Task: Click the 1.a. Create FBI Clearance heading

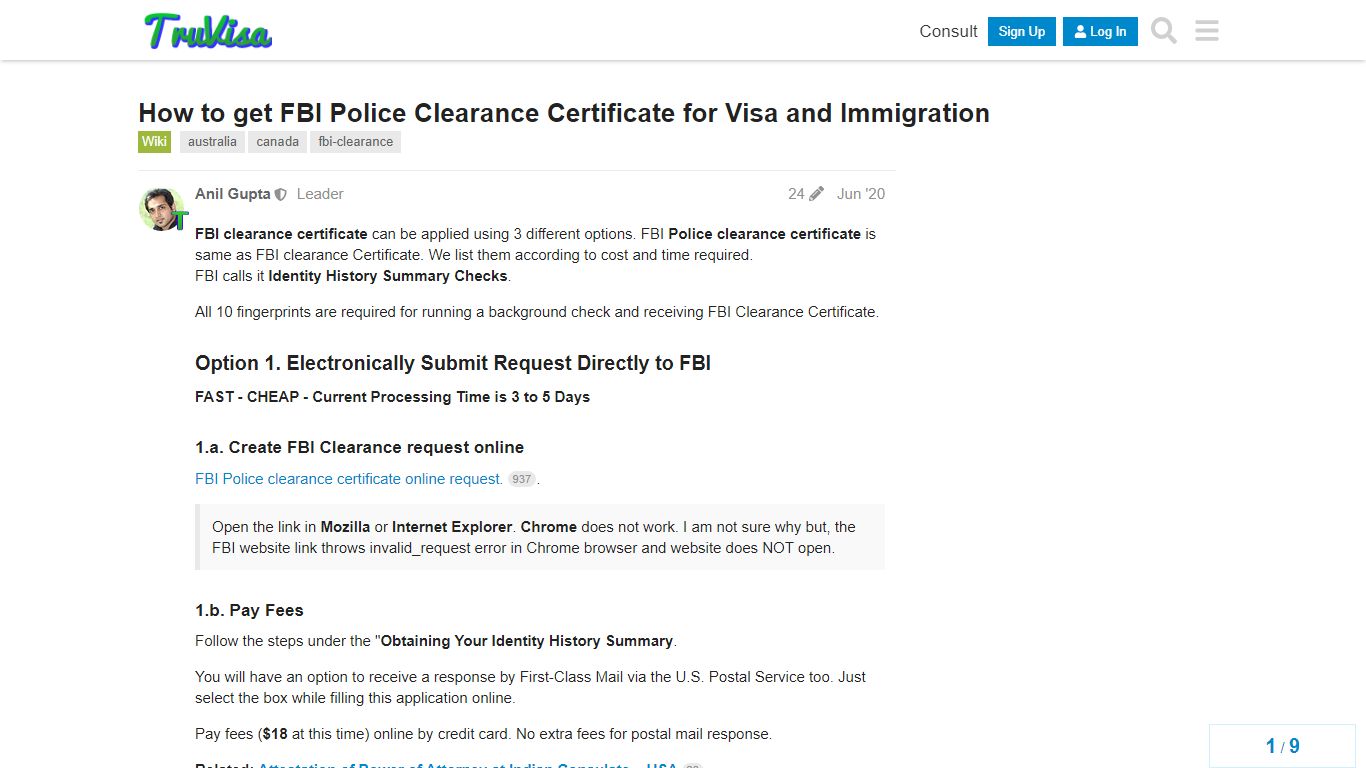Action: click(x=360, y=447)
